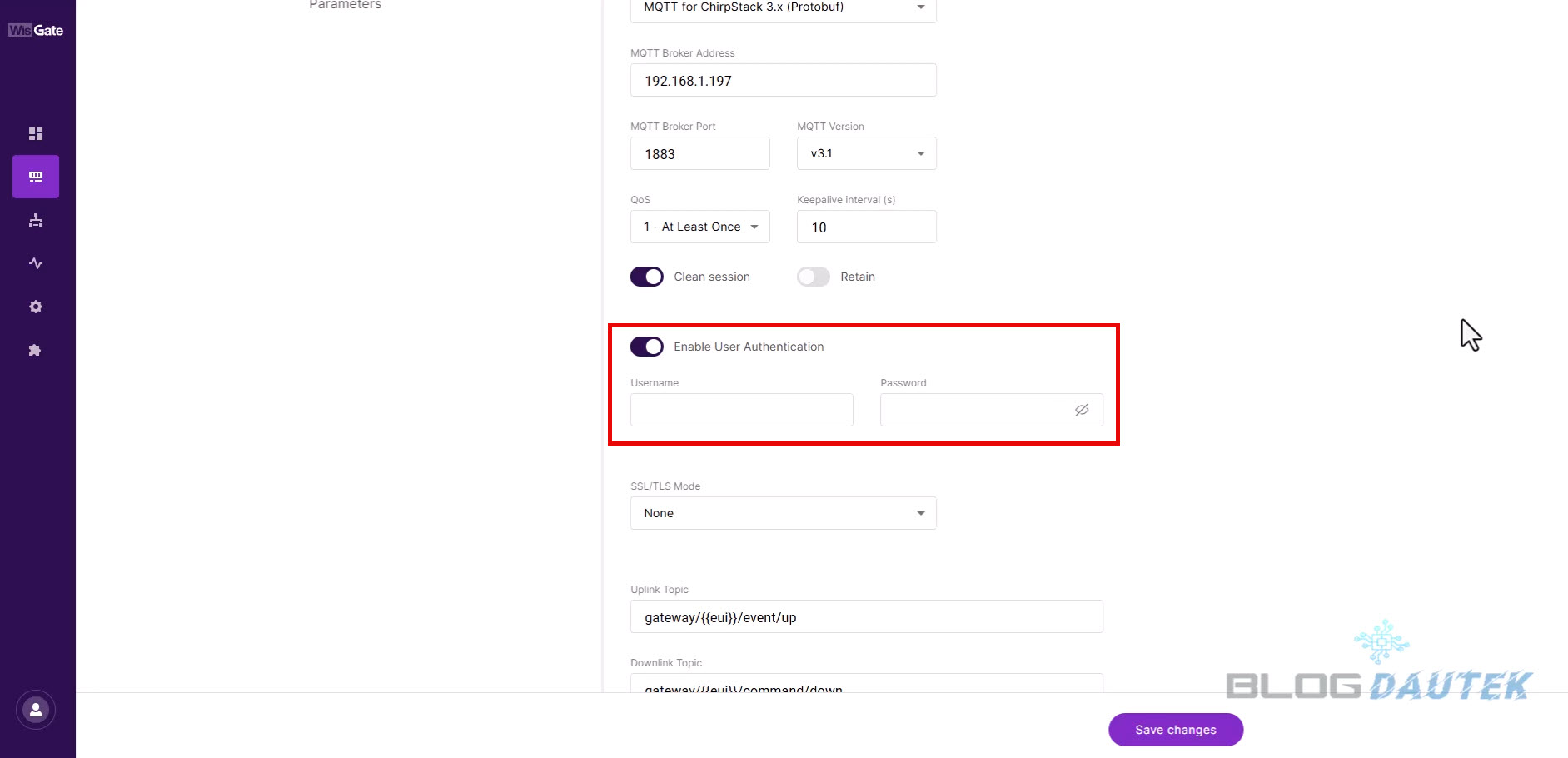Open the MQTT Version dropdown
The width and height of the screenshot is (1568, 758).
866,153
